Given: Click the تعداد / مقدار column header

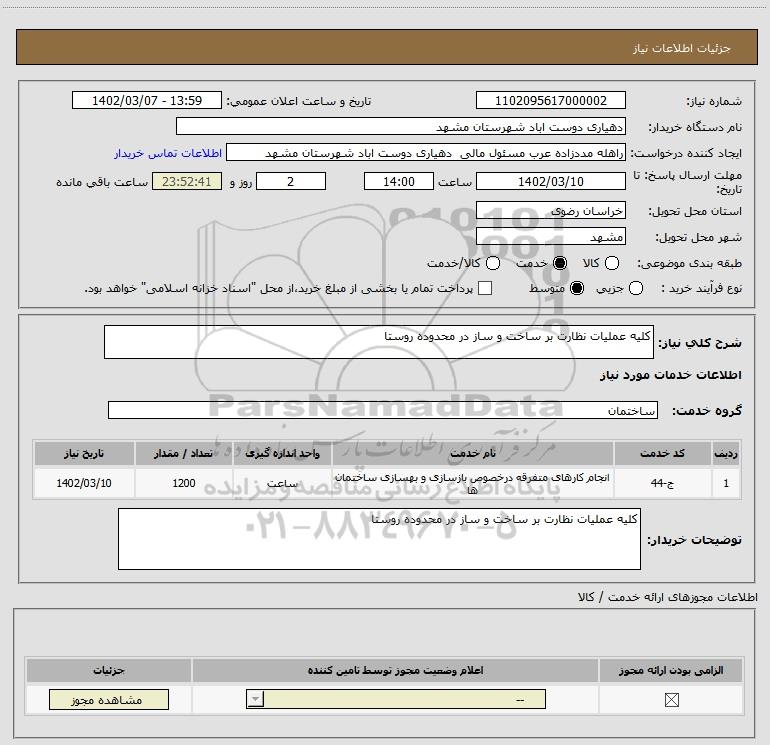Looking at the screenshot, I should click(184, 453).
